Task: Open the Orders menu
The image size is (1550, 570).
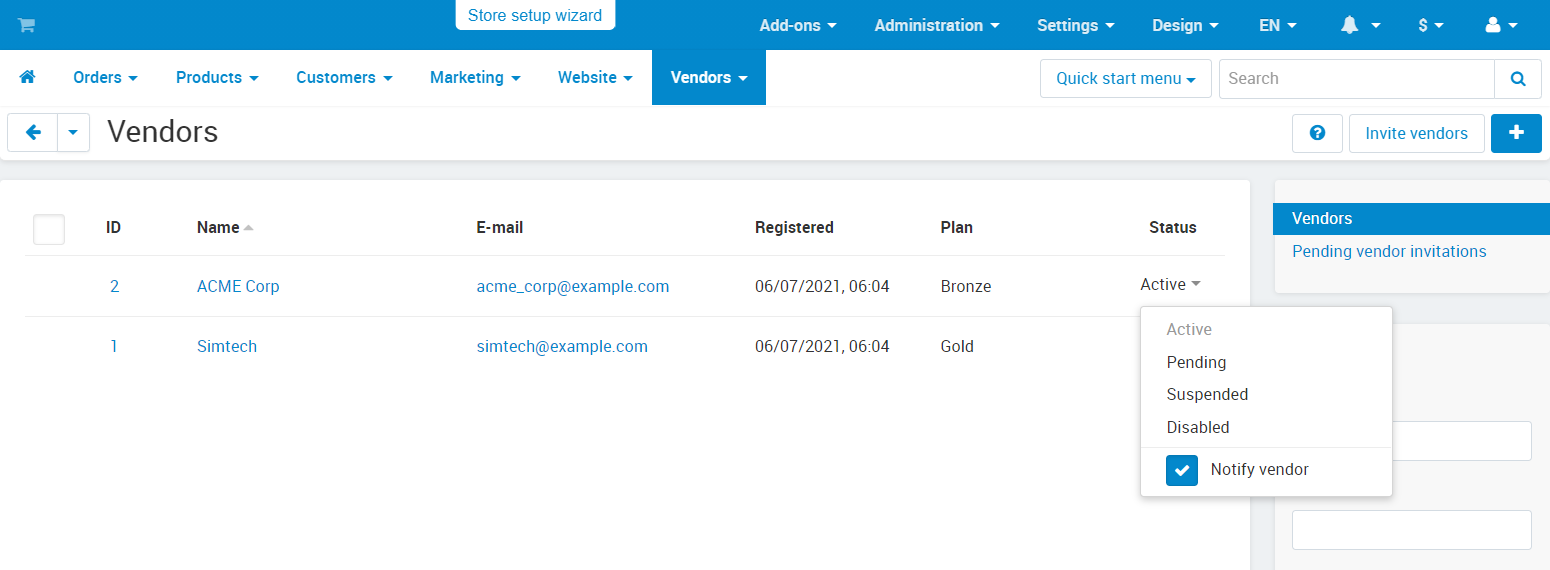Action: 105,77
